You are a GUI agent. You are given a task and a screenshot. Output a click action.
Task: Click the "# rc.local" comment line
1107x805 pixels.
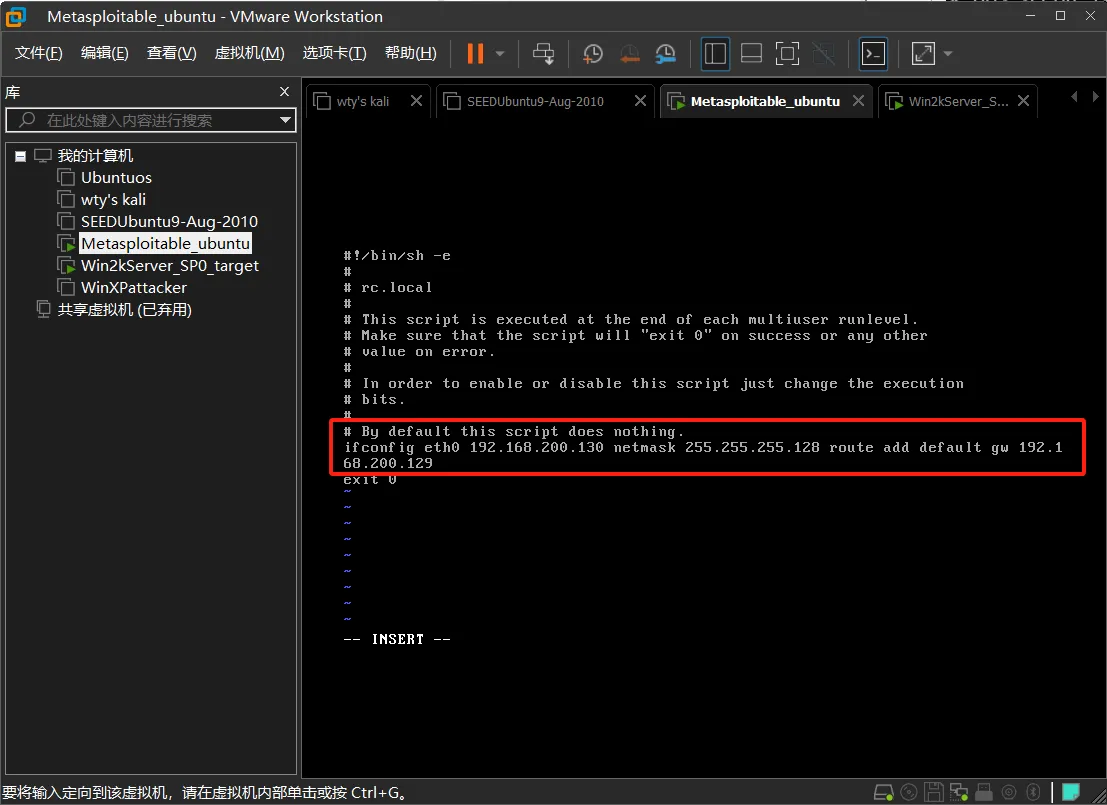pyautogui.click(x=388, y=287)
